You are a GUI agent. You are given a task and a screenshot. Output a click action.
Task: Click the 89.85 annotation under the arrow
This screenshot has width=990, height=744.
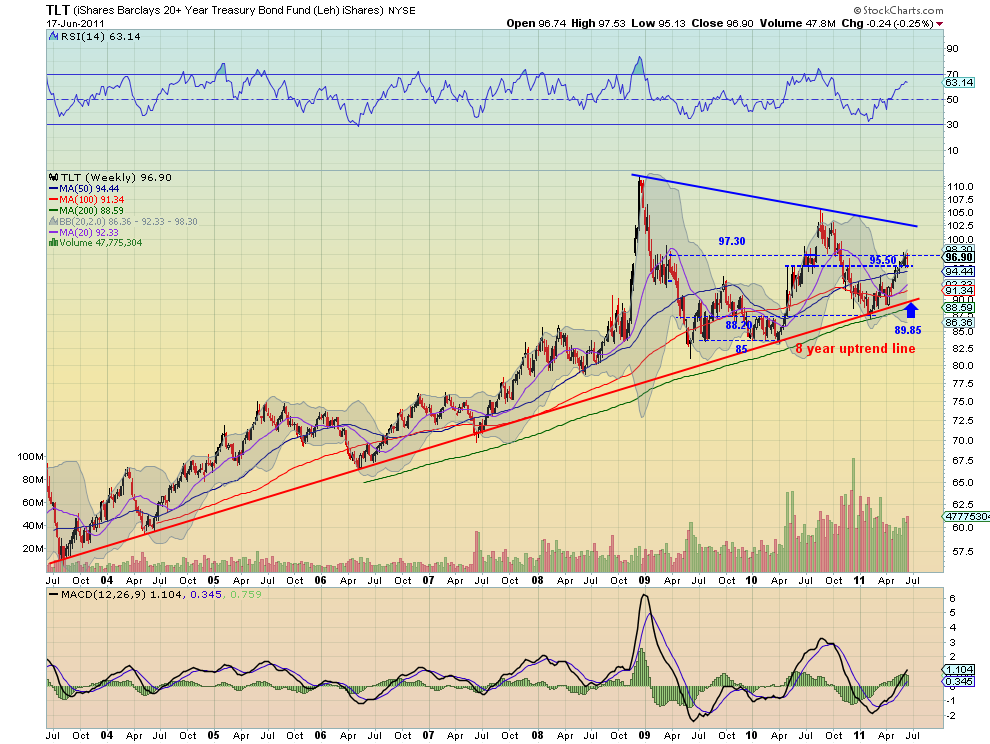908,330
